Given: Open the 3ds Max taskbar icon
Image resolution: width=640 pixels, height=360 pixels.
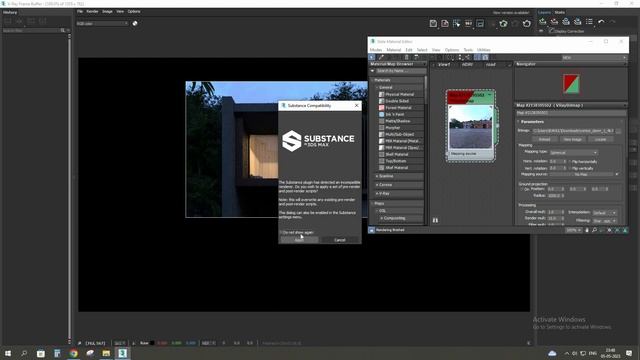Looking at the screenshot, I should tap(122, 353).
